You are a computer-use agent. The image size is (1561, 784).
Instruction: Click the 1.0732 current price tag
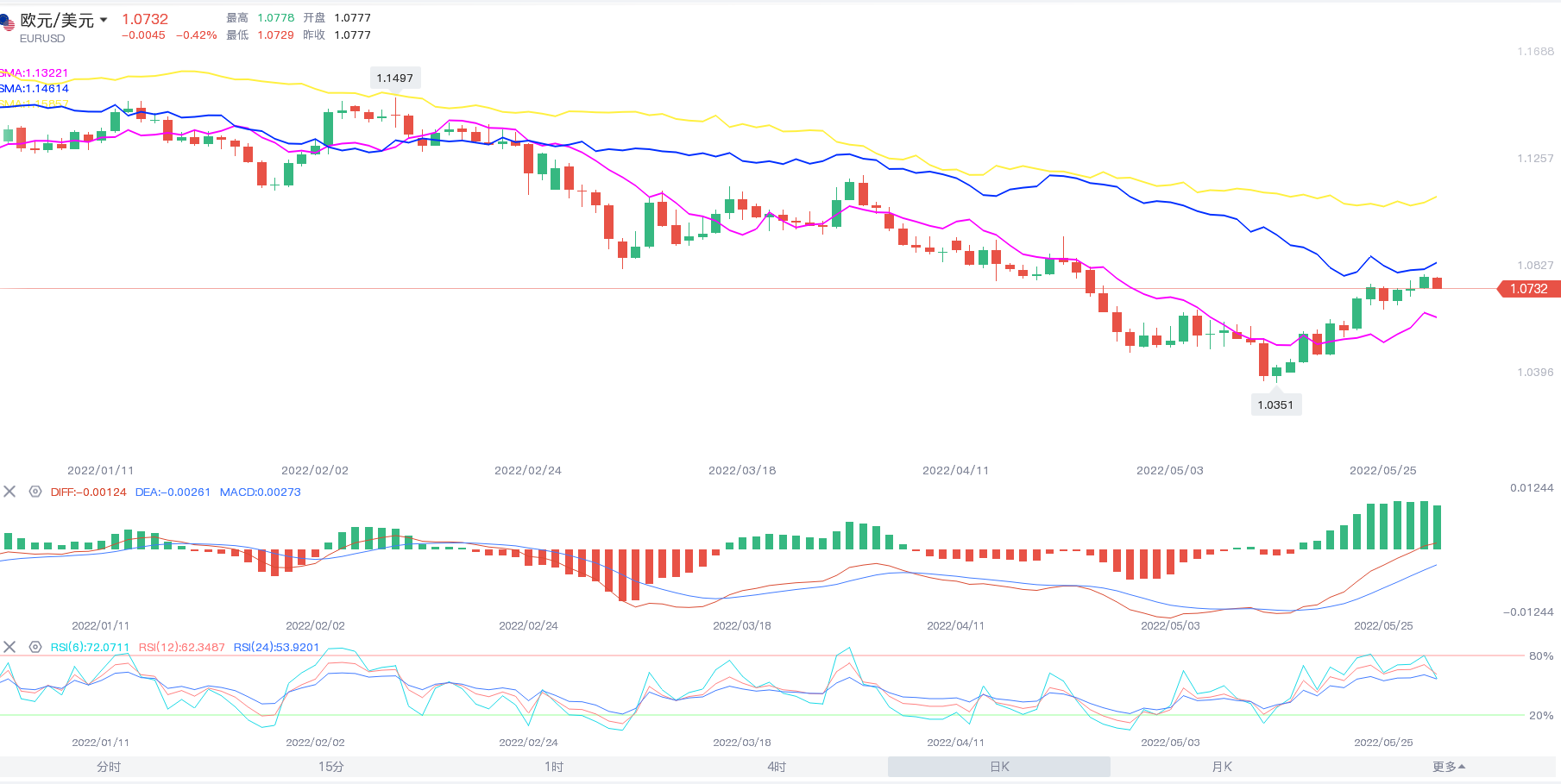tap(1528, 289)
